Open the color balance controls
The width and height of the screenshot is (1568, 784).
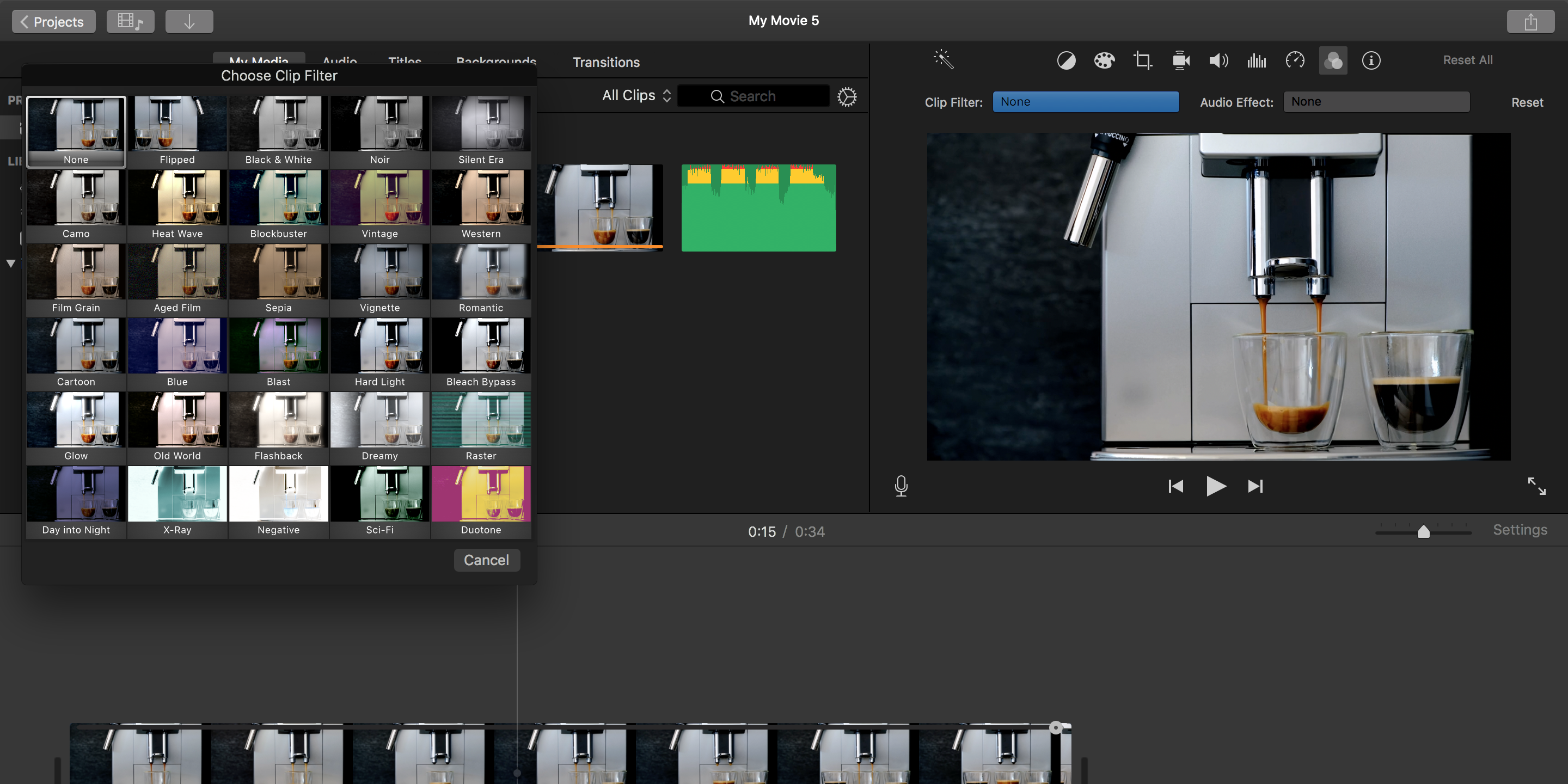click(1066, 60)
